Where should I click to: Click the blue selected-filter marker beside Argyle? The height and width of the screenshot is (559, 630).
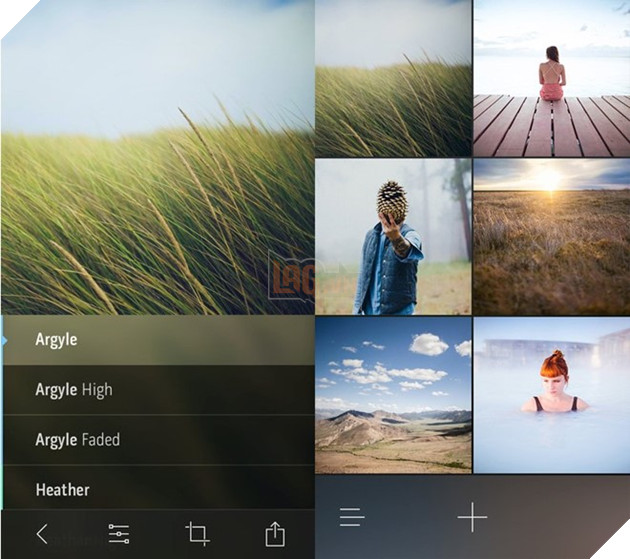pos(4,341)
